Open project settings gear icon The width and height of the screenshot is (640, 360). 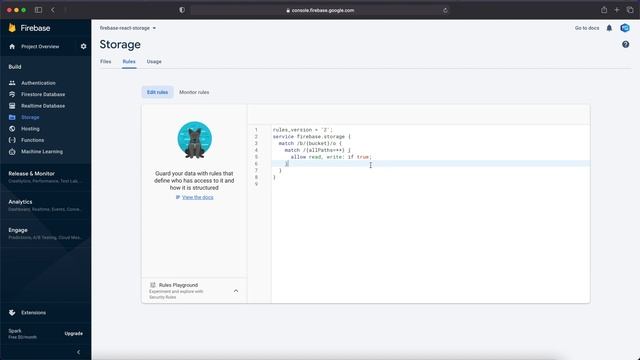pos(83,47)
